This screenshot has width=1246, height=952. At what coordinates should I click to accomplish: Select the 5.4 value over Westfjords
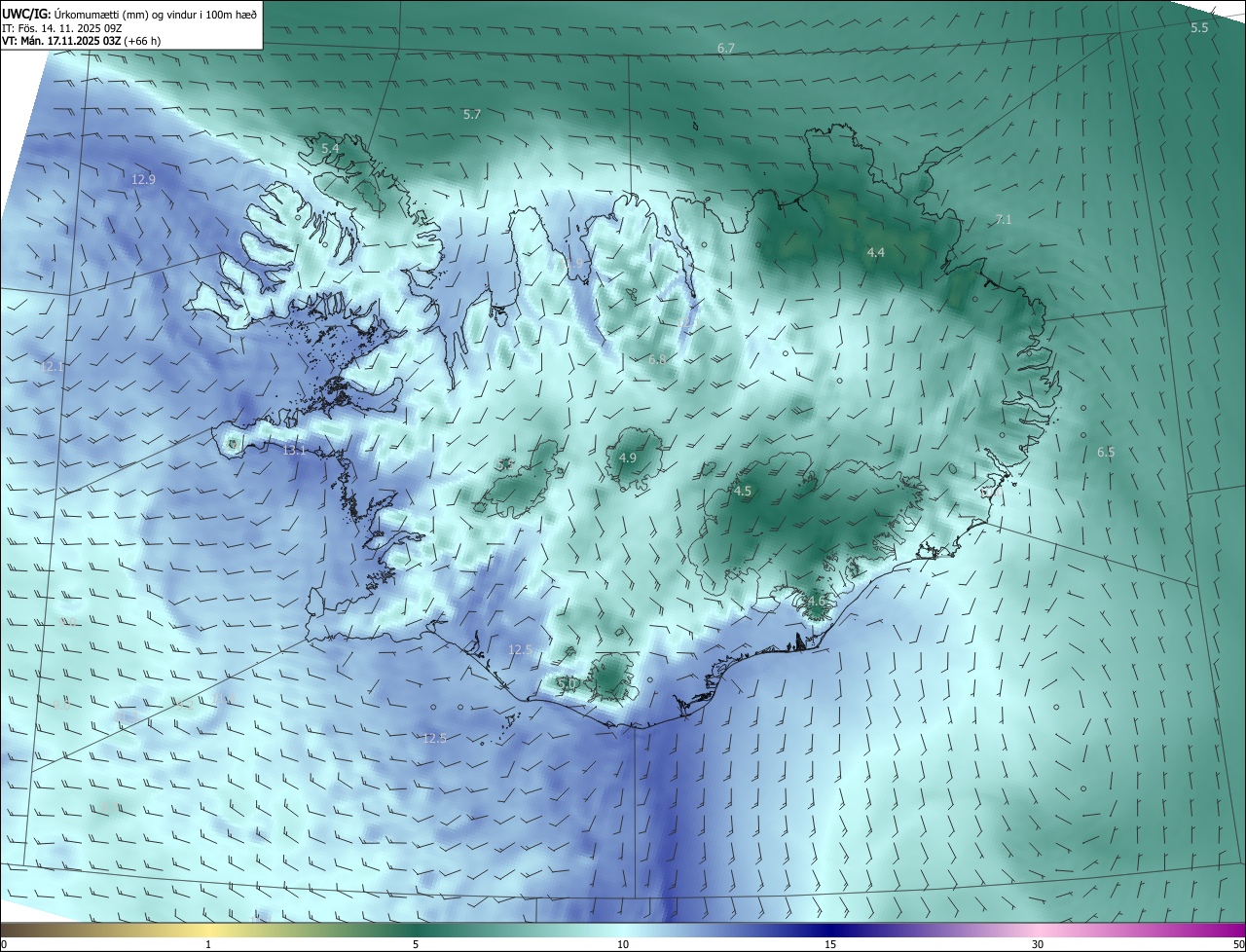[331, 148]
